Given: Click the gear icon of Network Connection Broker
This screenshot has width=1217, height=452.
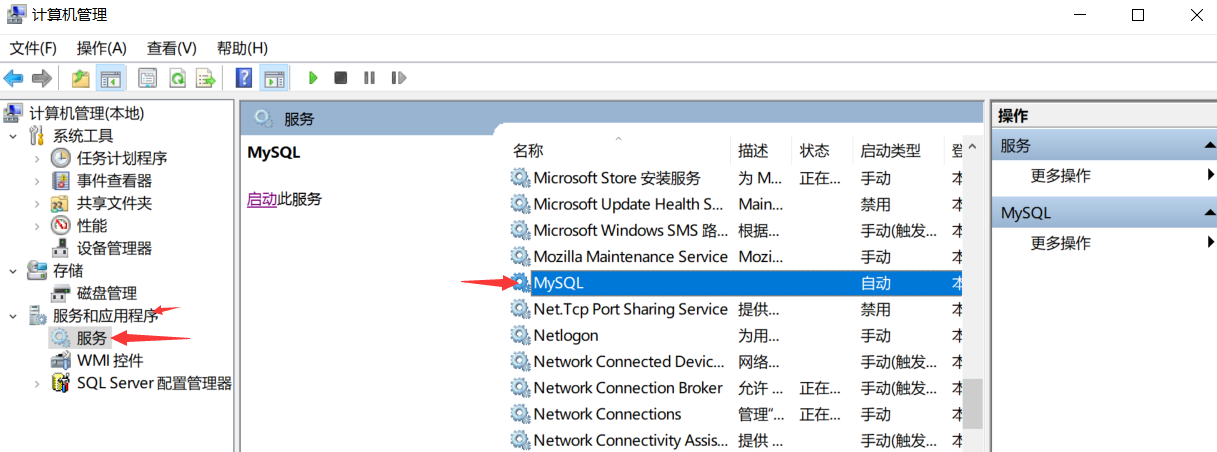Looking at the screenshot, I should click(x=520, y=388).
